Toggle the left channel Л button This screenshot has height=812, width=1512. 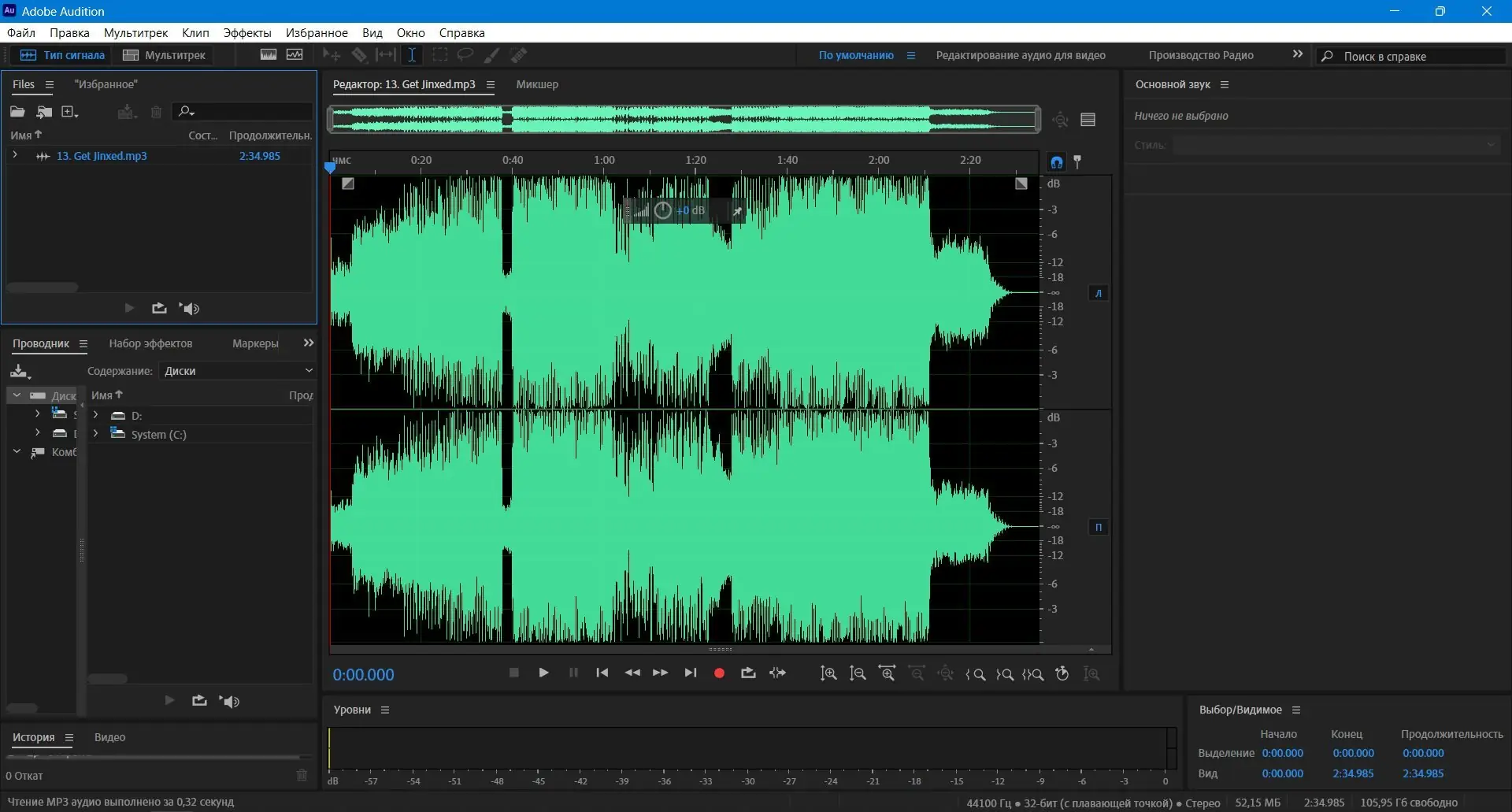click(1099, 293)
